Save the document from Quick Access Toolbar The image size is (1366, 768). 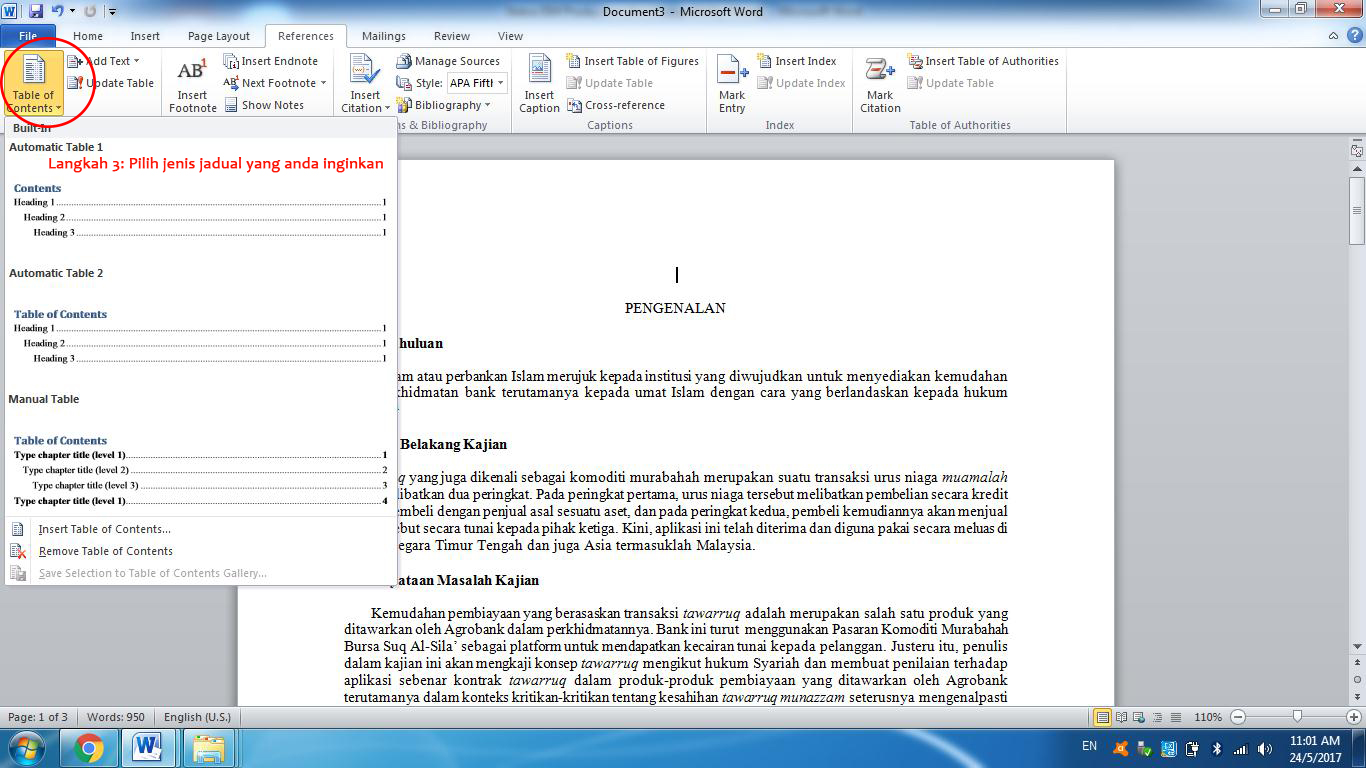pyautogui.click(x=36, y=11)
